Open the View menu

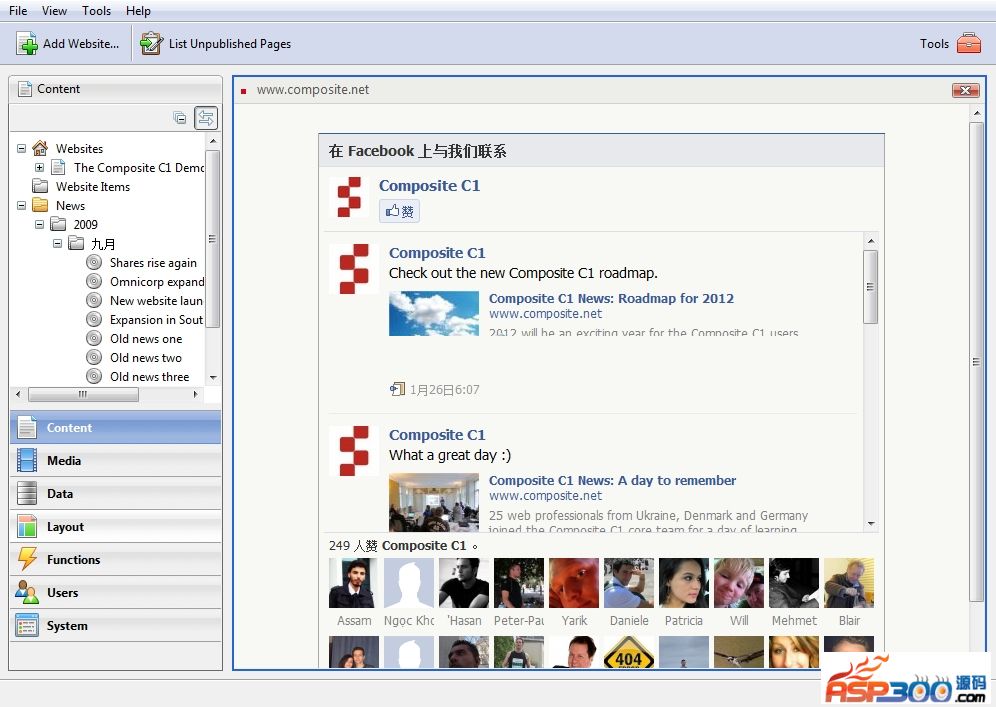tap(54, 11)
